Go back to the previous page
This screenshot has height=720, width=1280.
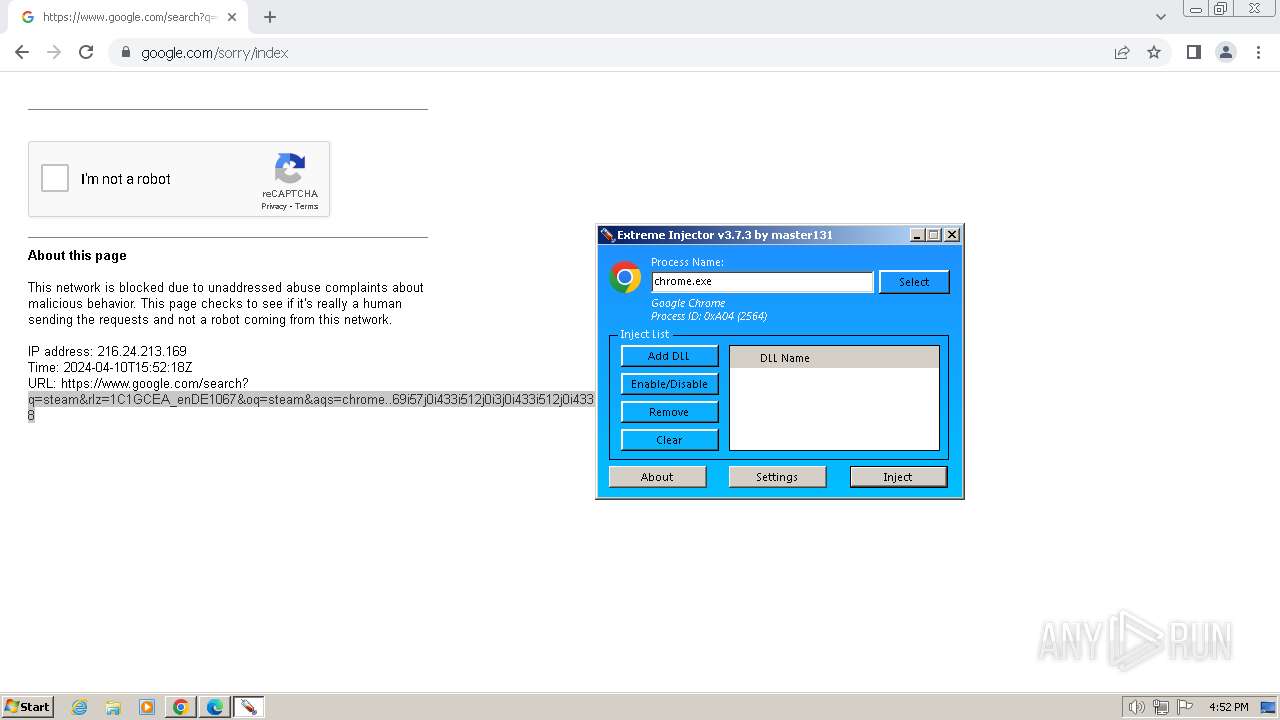coord(22,52)
